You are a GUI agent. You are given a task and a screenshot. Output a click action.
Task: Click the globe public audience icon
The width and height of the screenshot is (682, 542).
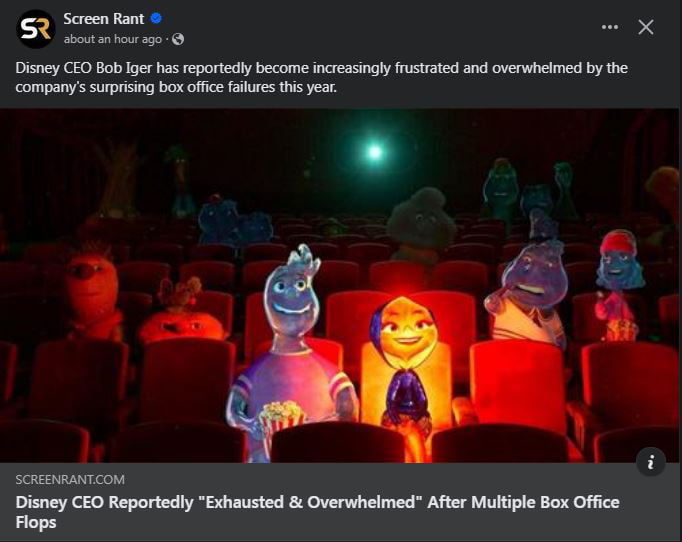[x=178, y=39]
